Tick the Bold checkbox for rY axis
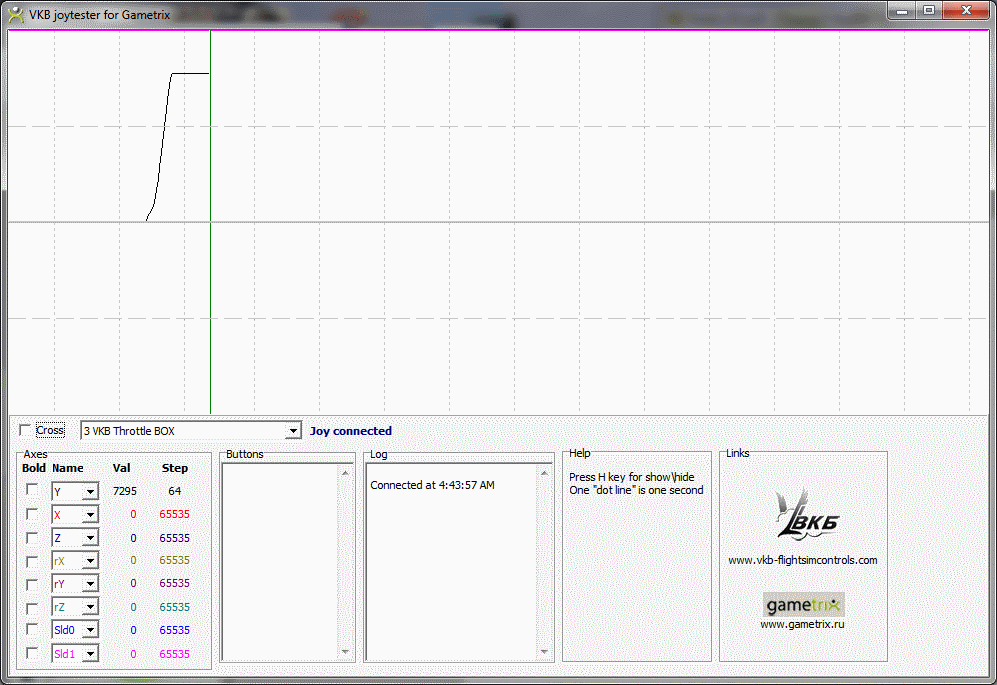 [31, 584]
